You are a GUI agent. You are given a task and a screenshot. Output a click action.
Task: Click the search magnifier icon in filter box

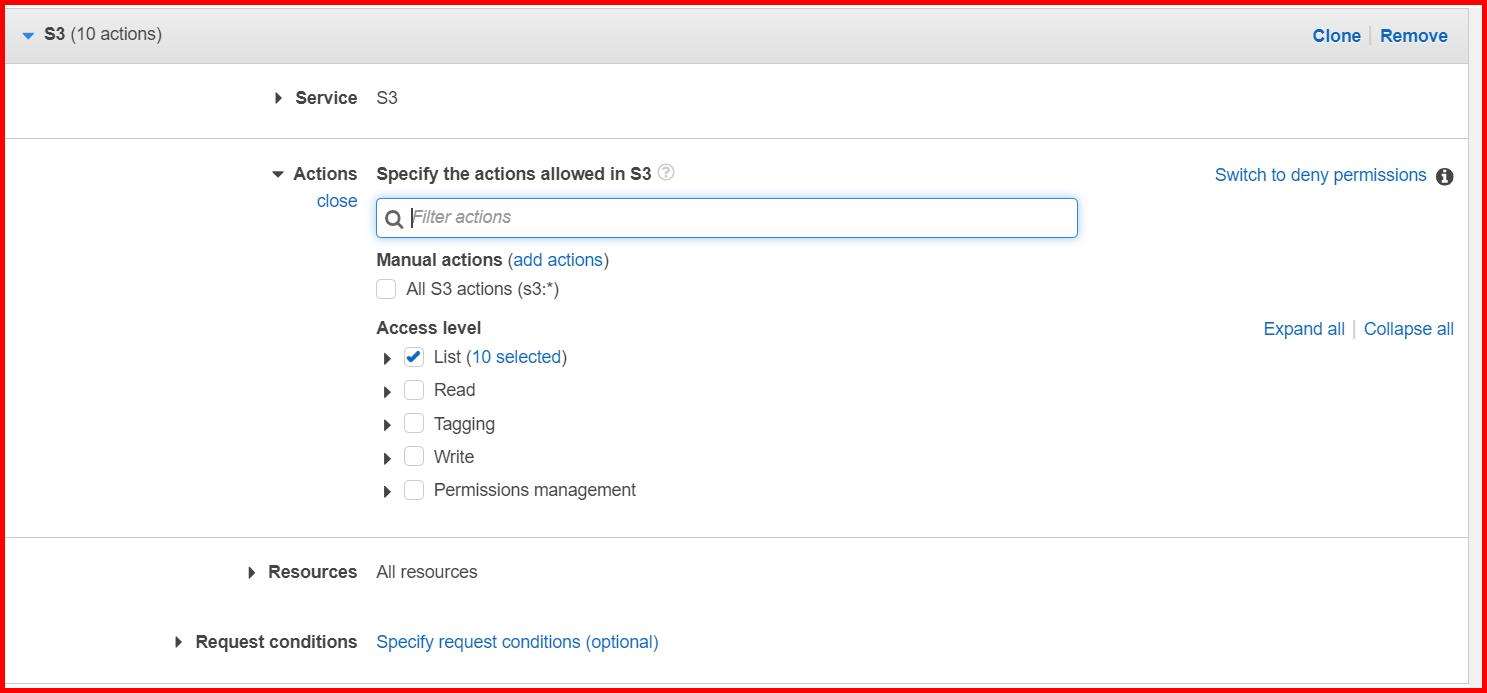tap(394, 219)
